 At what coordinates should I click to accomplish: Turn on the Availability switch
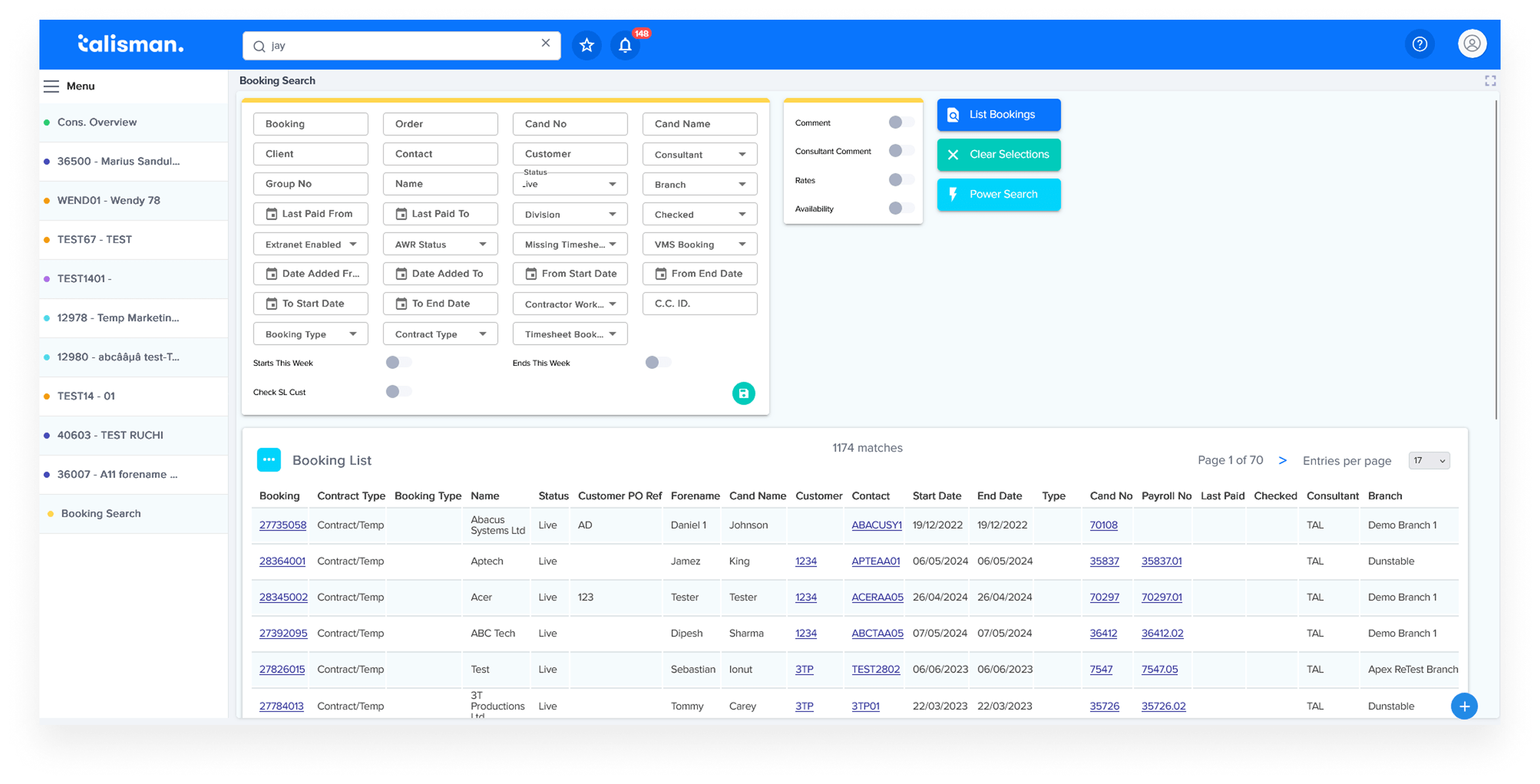(900, 209)
